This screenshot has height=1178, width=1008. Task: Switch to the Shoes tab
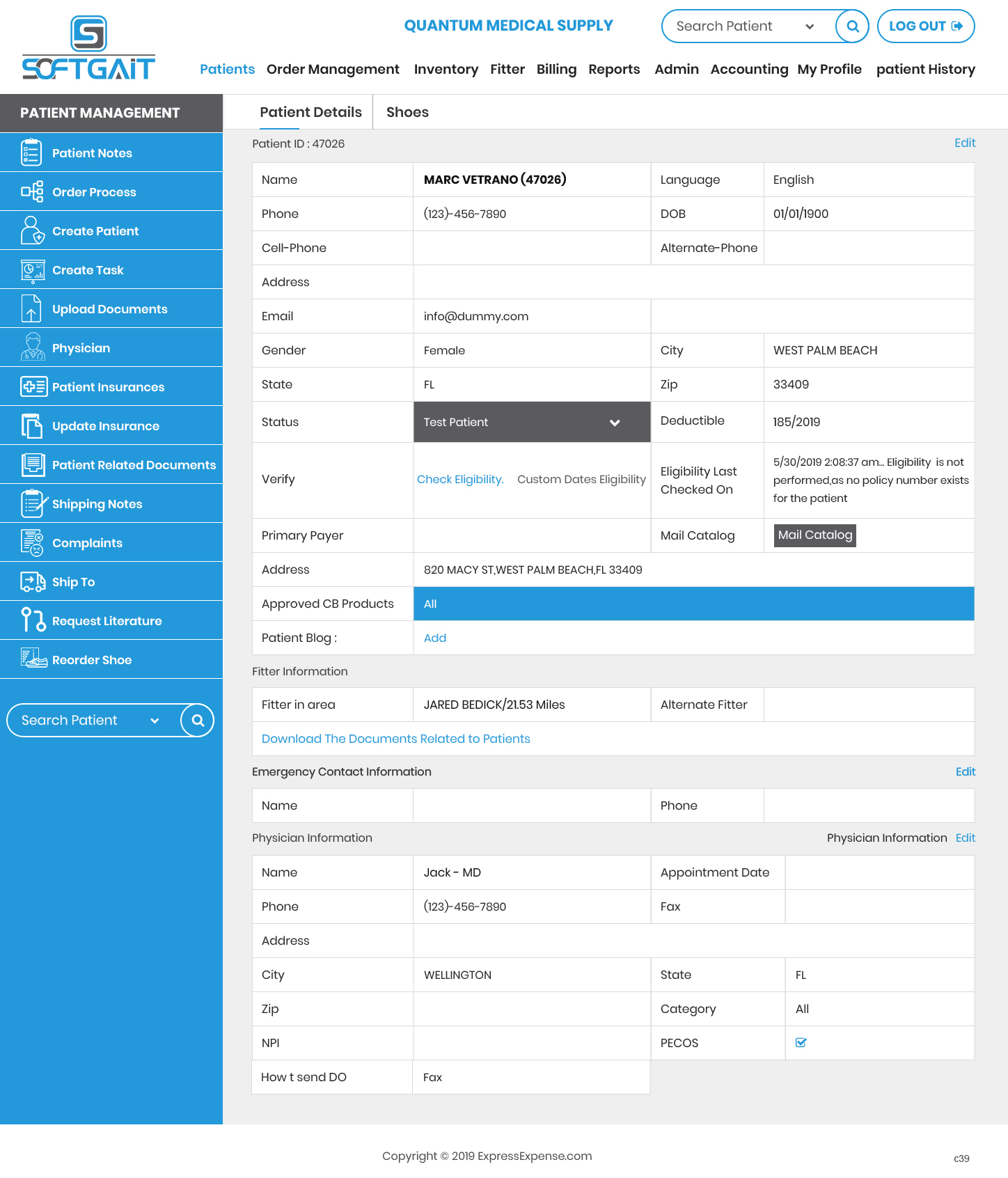pyautogui.click(x=407, y=112)
